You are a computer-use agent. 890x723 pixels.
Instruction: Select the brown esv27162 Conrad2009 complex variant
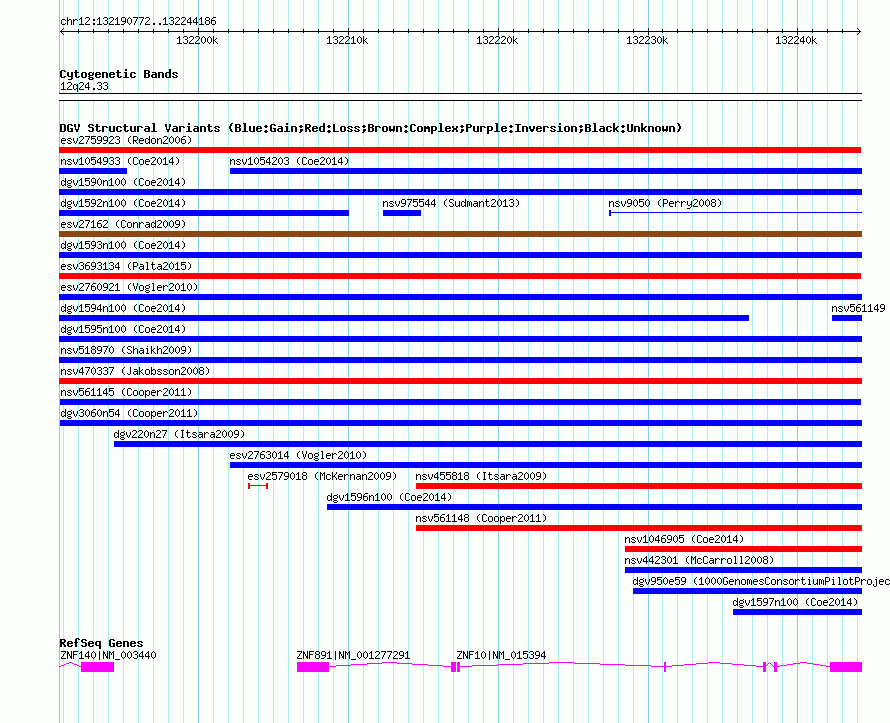[x=460, y=234]
